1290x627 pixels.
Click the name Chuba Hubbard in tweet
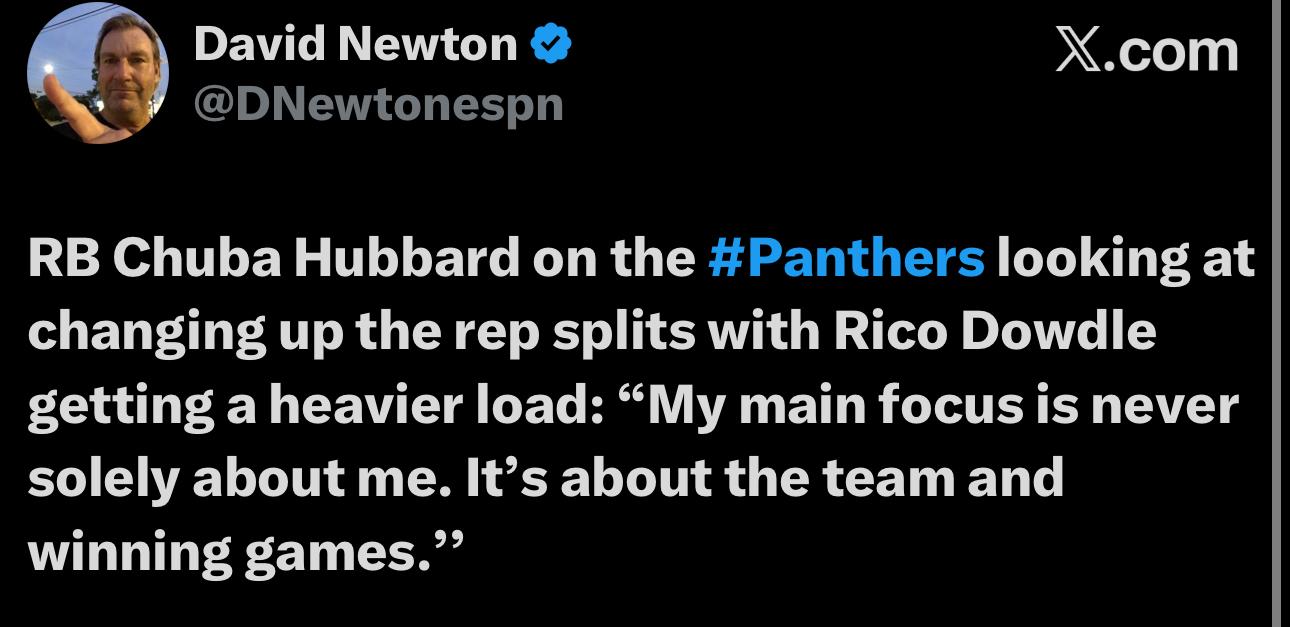click(x=319, y=259)
